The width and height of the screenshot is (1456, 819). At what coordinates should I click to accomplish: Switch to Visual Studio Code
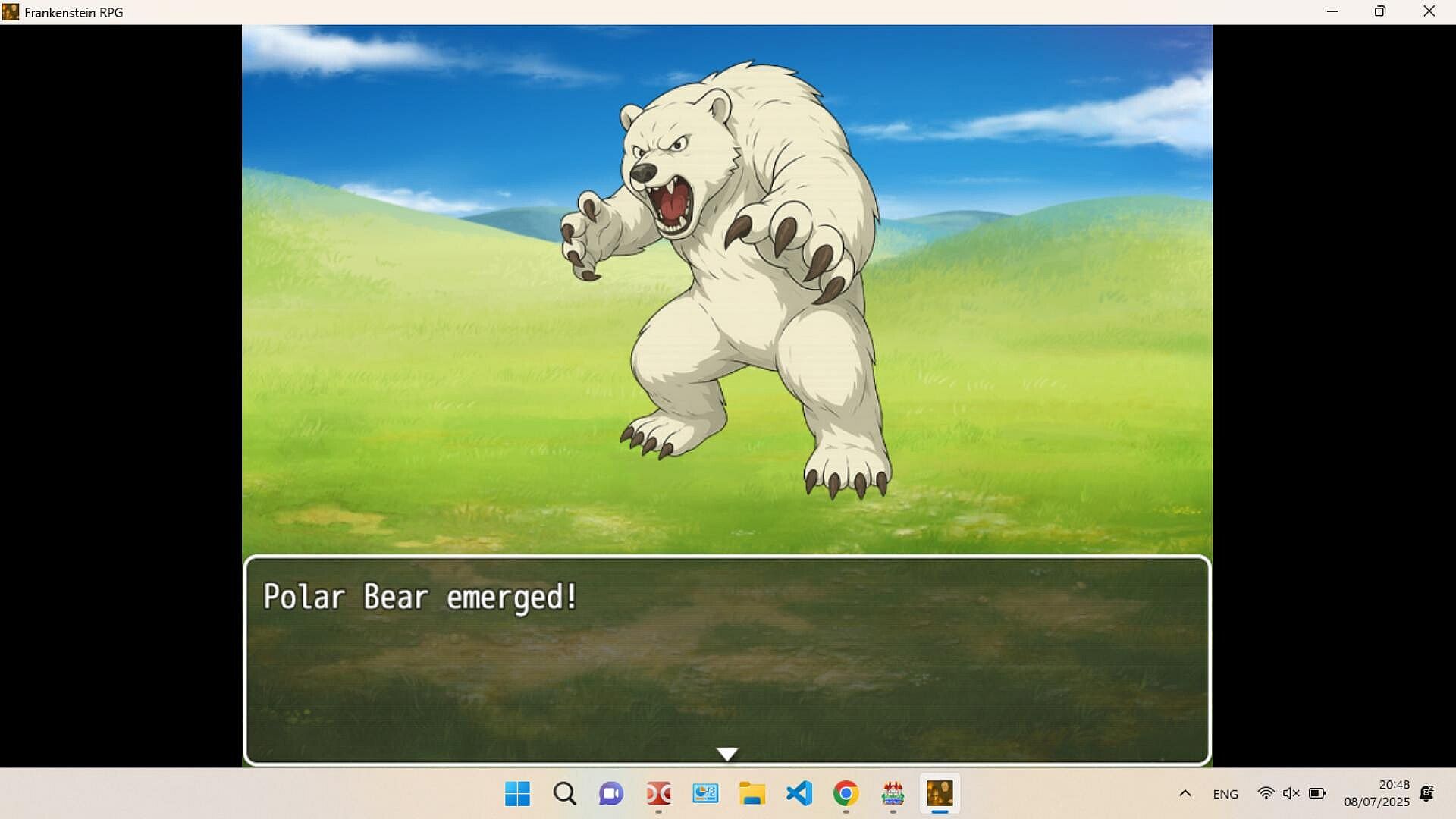(799, 794)
